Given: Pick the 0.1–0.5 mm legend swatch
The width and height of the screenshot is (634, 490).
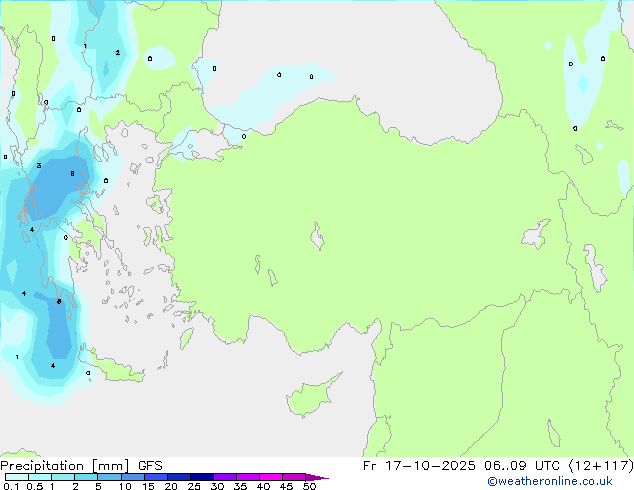Looking at the screenshot, I should [17, 477].
